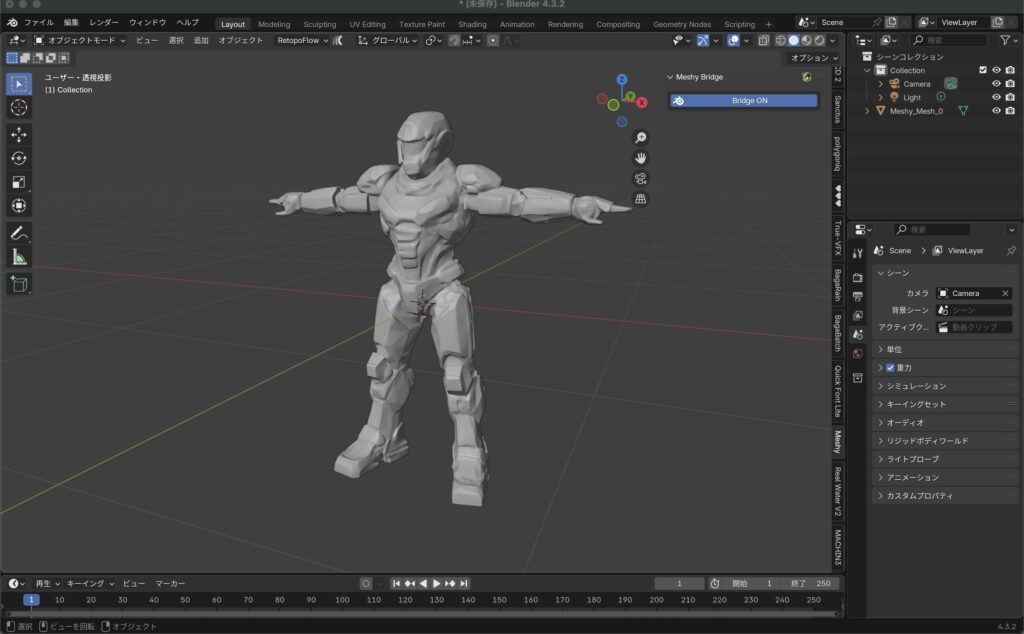Select material preview shading
The height and width of the screenshot is (634, 1024).
[807, 40]
